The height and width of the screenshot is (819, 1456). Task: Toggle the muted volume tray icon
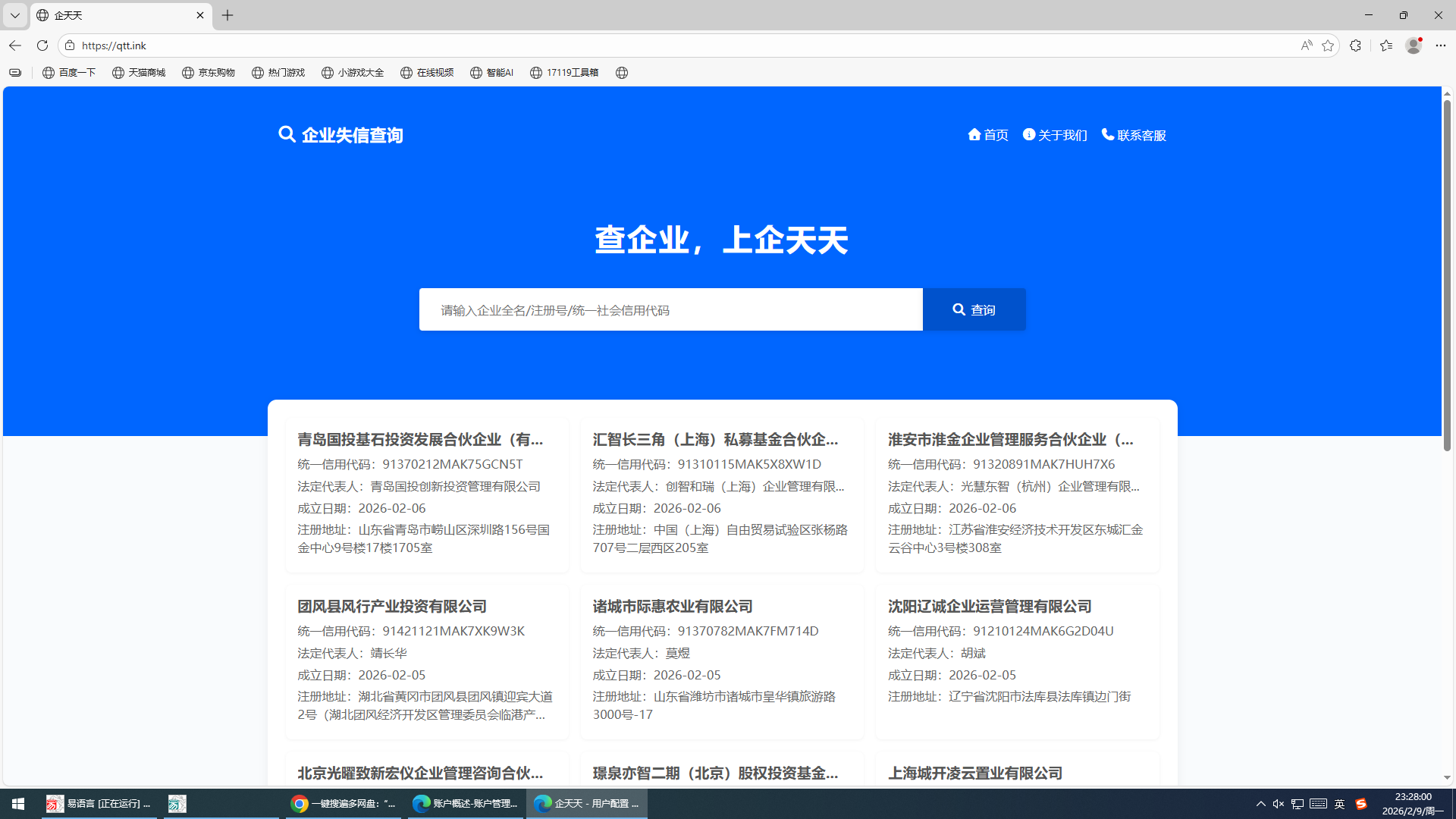pyautogui.click(x=1278, y=804)
